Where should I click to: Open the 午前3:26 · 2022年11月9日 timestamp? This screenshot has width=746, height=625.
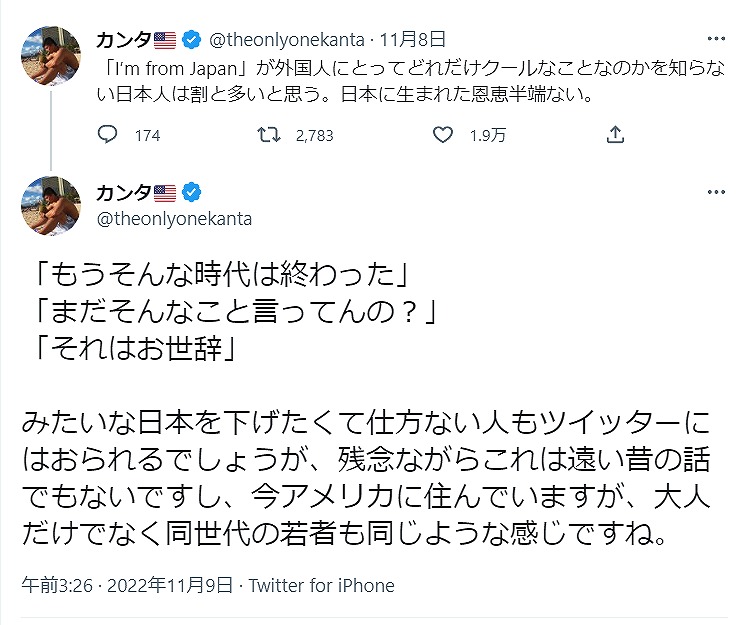click(x=128, y=586)
